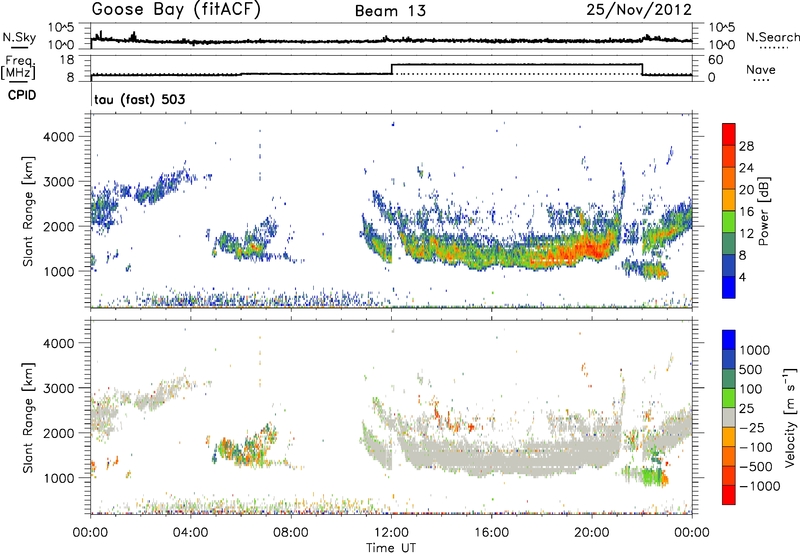Click the '08:00' time axis tick label

pos(291,533)
